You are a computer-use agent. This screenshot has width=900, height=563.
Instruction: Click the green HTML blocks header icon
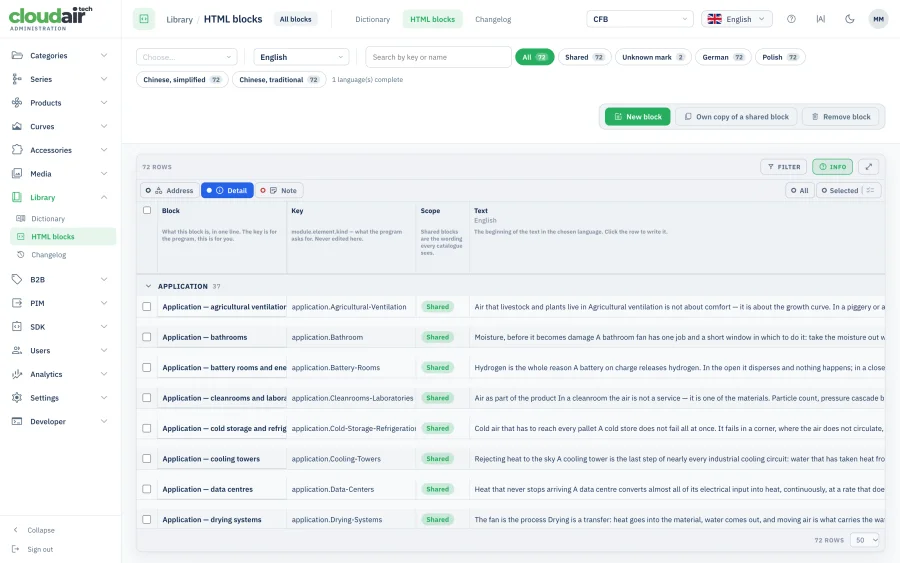click(x=144, y=19)
